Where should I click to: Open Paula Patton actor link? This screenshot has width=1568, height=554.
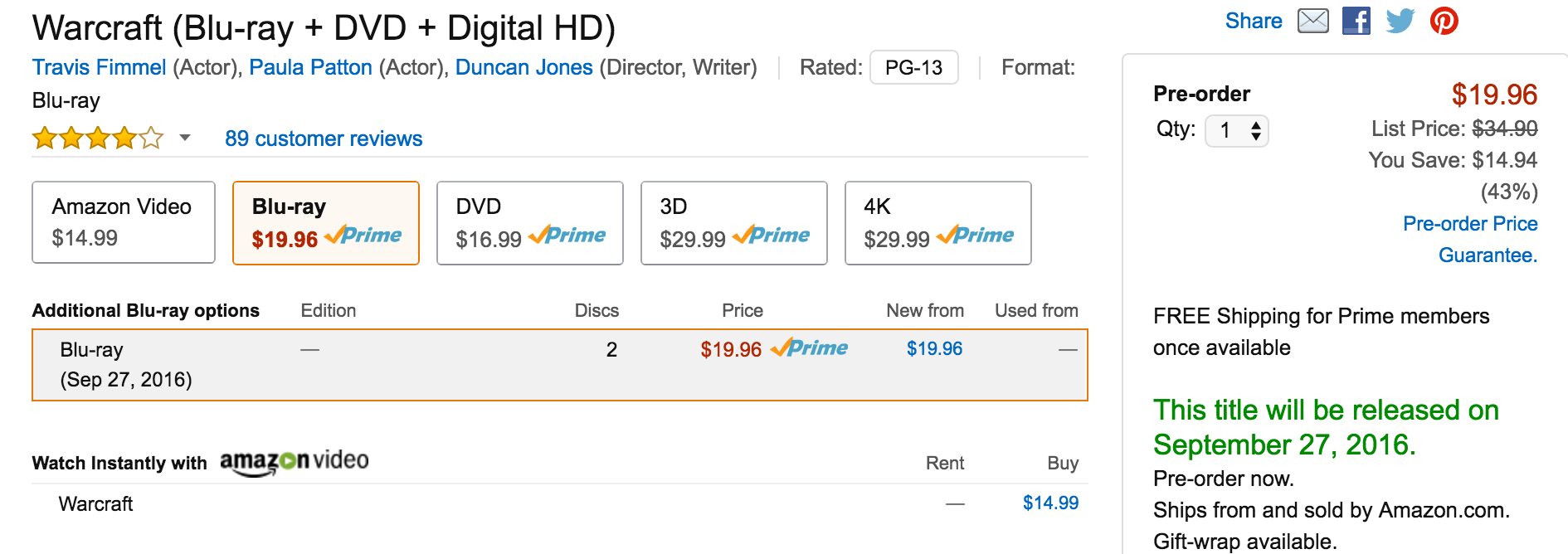(310, 67)
